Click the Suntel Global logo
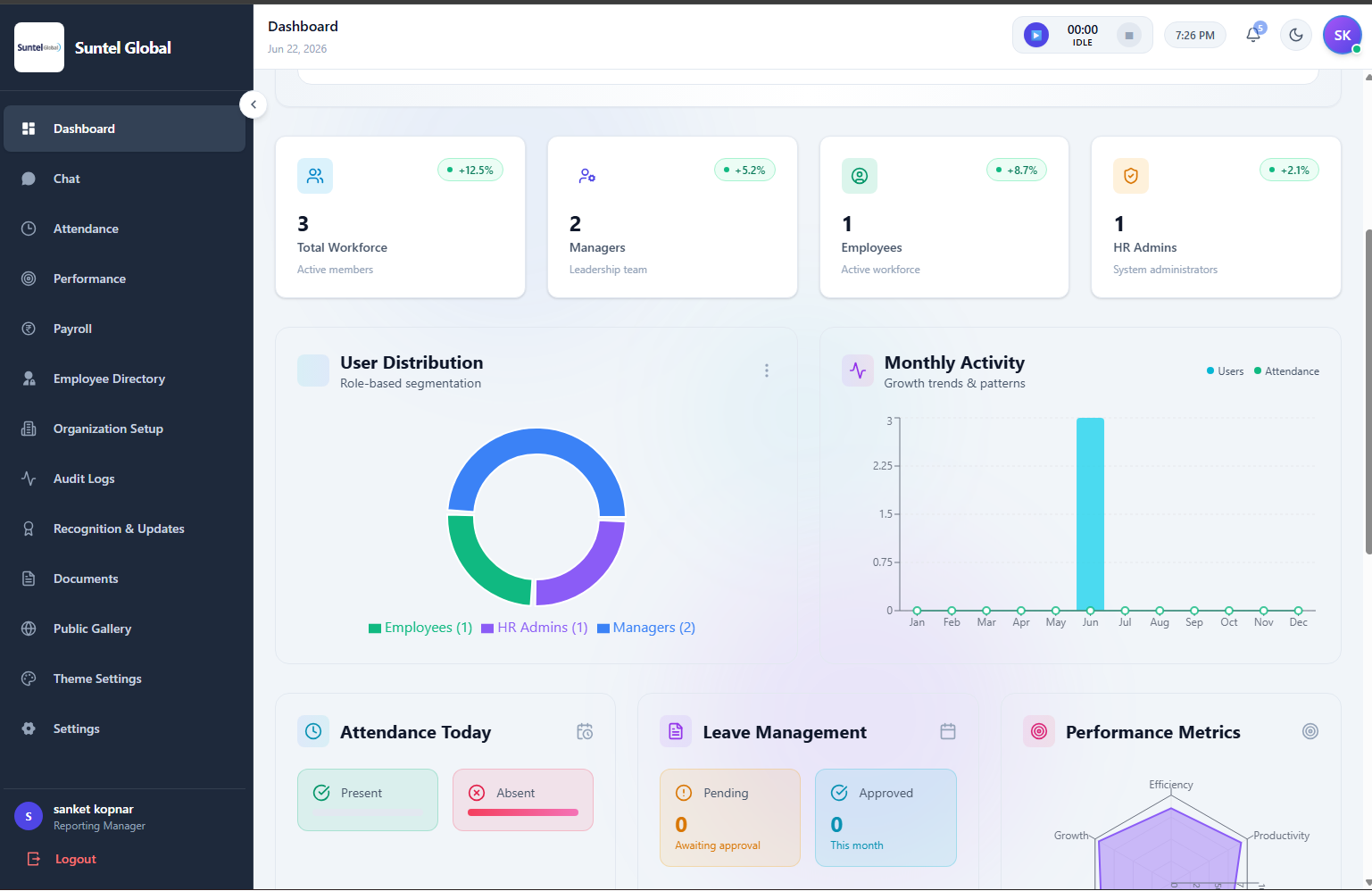Image resolution: width=1372 pixels, height=891 pixels. point(39,47)
